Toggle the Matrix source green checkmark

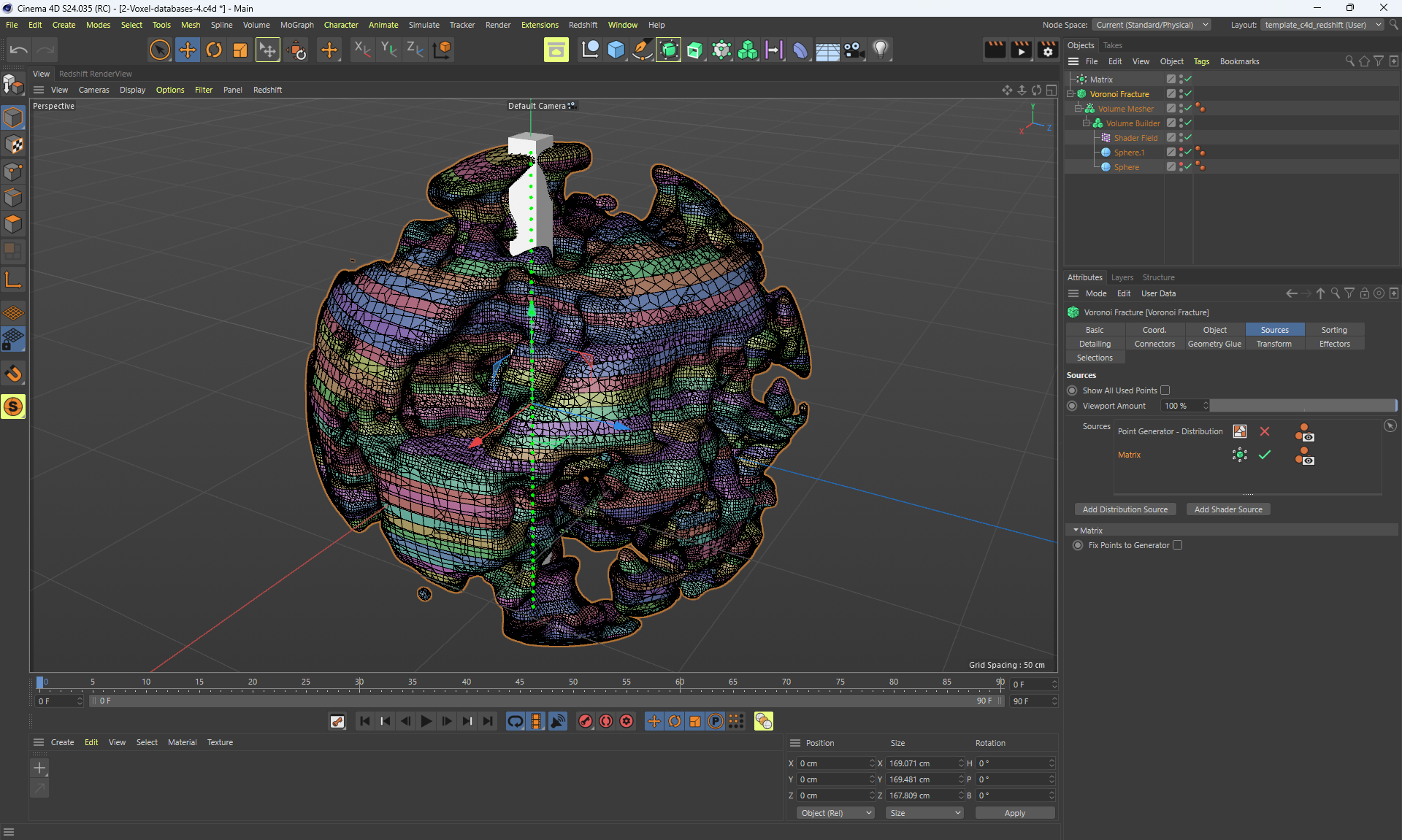(1265, 455)
